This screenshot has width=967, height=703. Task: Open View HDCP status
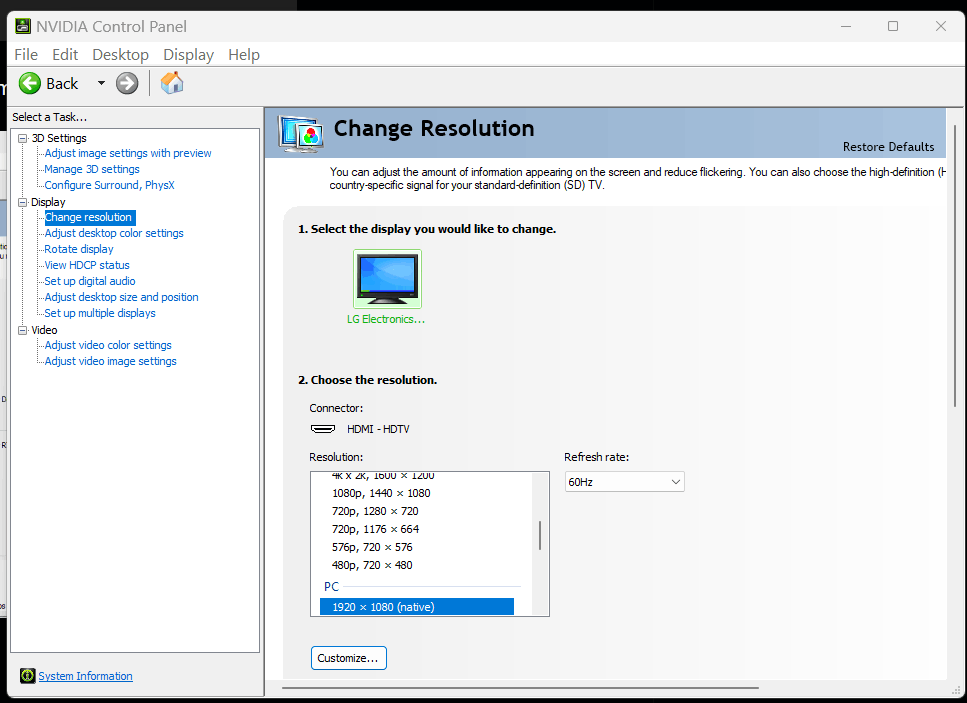[x=87, y=265]
